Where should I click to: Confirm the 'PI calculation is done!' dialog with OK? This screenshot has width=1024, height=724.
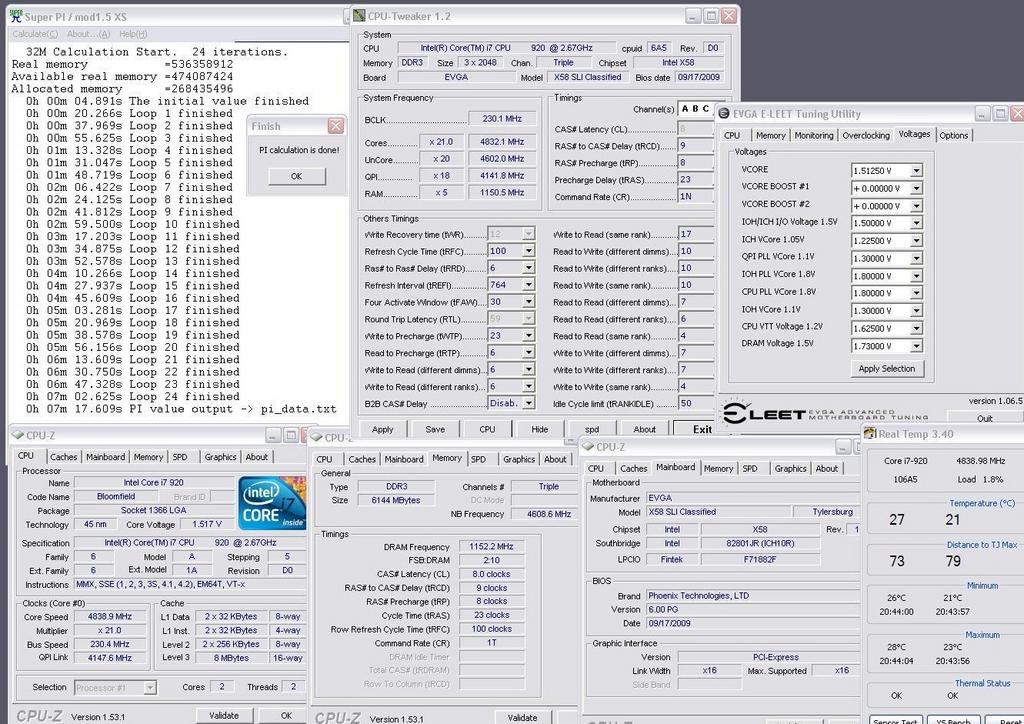pos(296,176)
